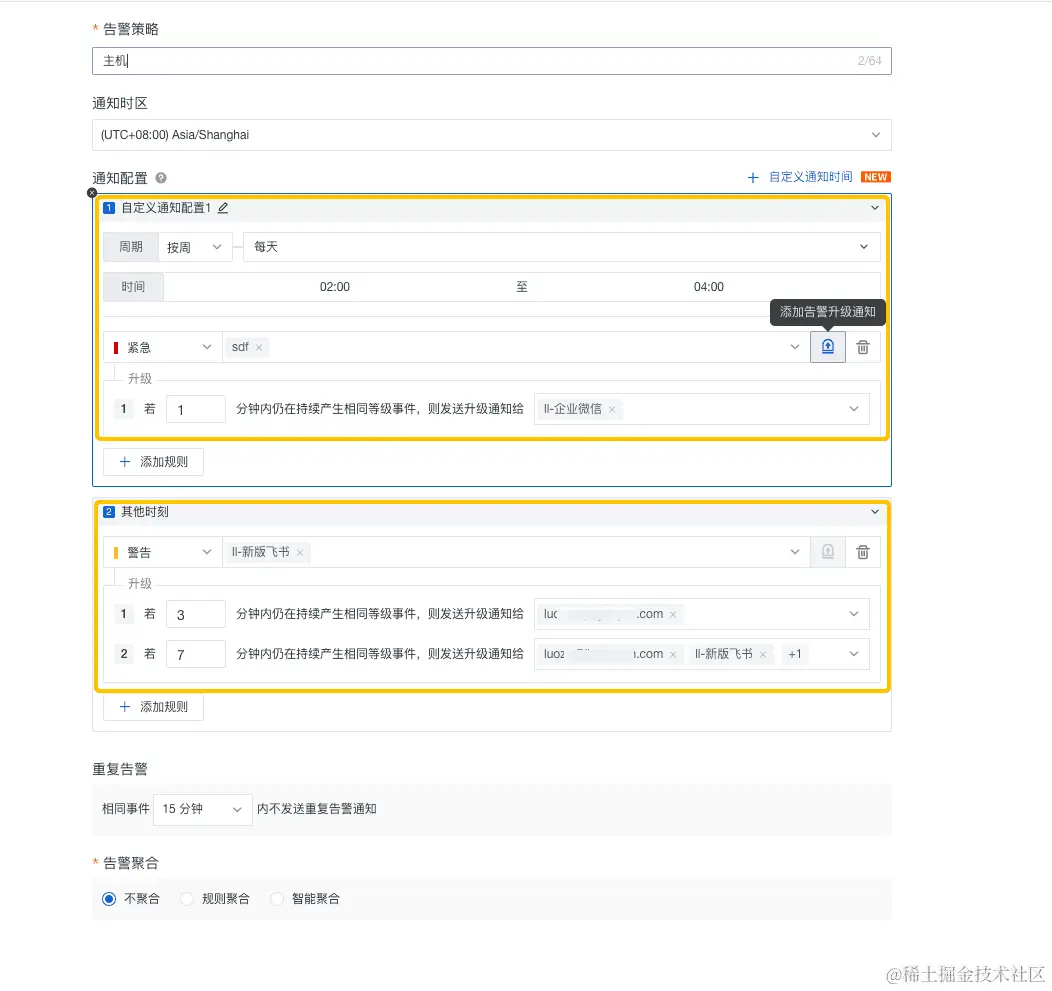Click the 04:00 end time field
Screen dimensions: 1052x991
pos(708,287)
